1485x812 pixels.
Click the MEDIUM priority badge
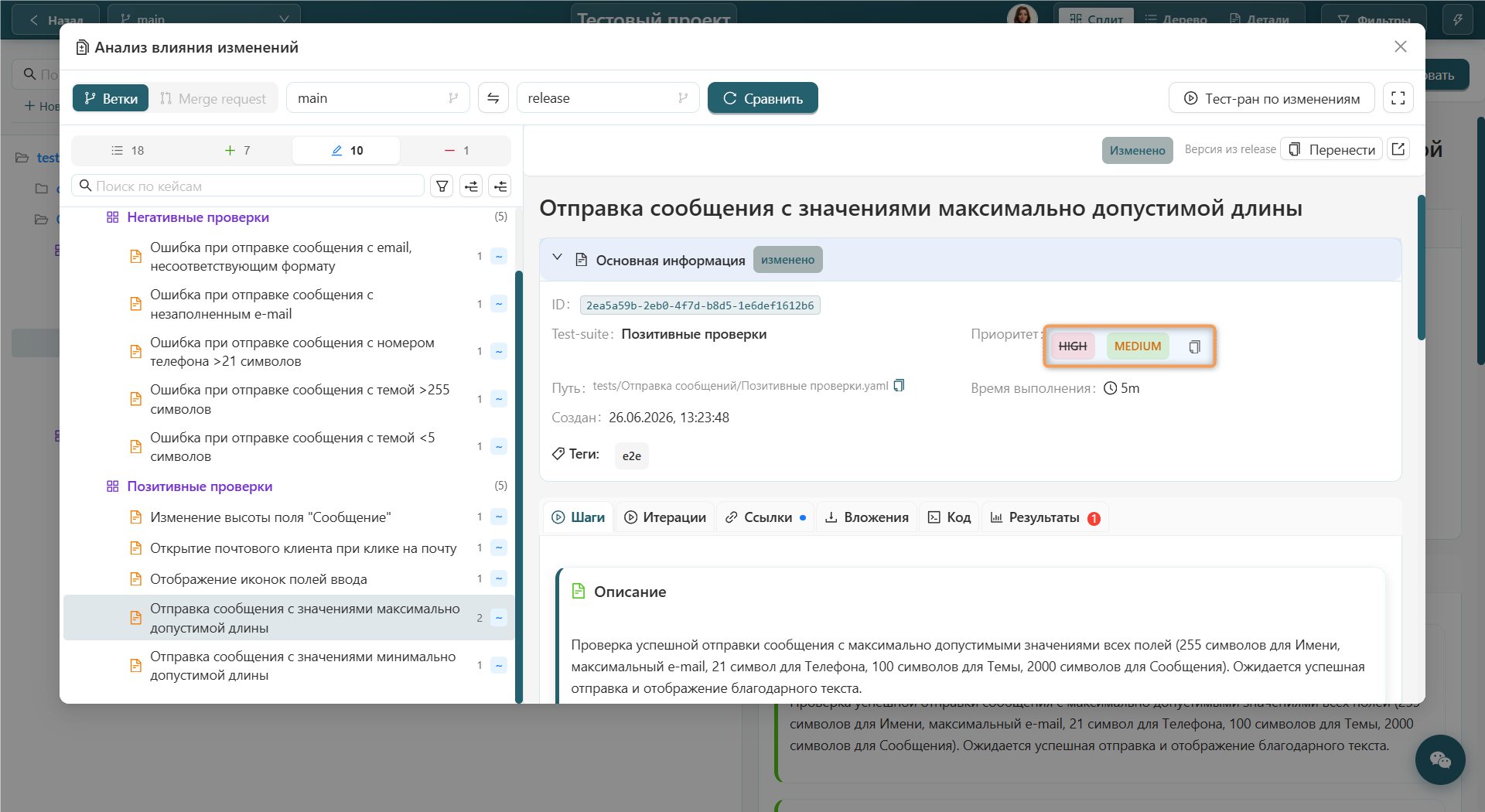coord(1138,346)
